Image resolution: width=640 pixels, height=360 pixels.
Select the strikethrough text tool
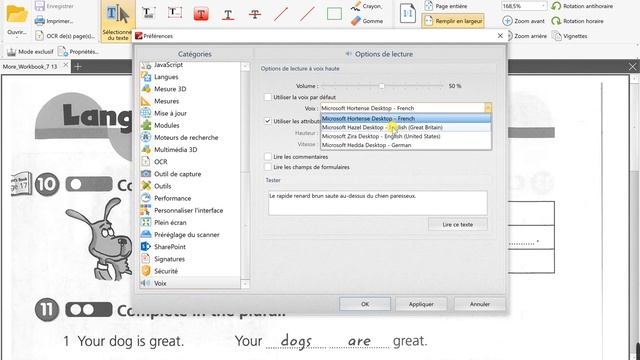pyautogui.click(x=255, y=15)
